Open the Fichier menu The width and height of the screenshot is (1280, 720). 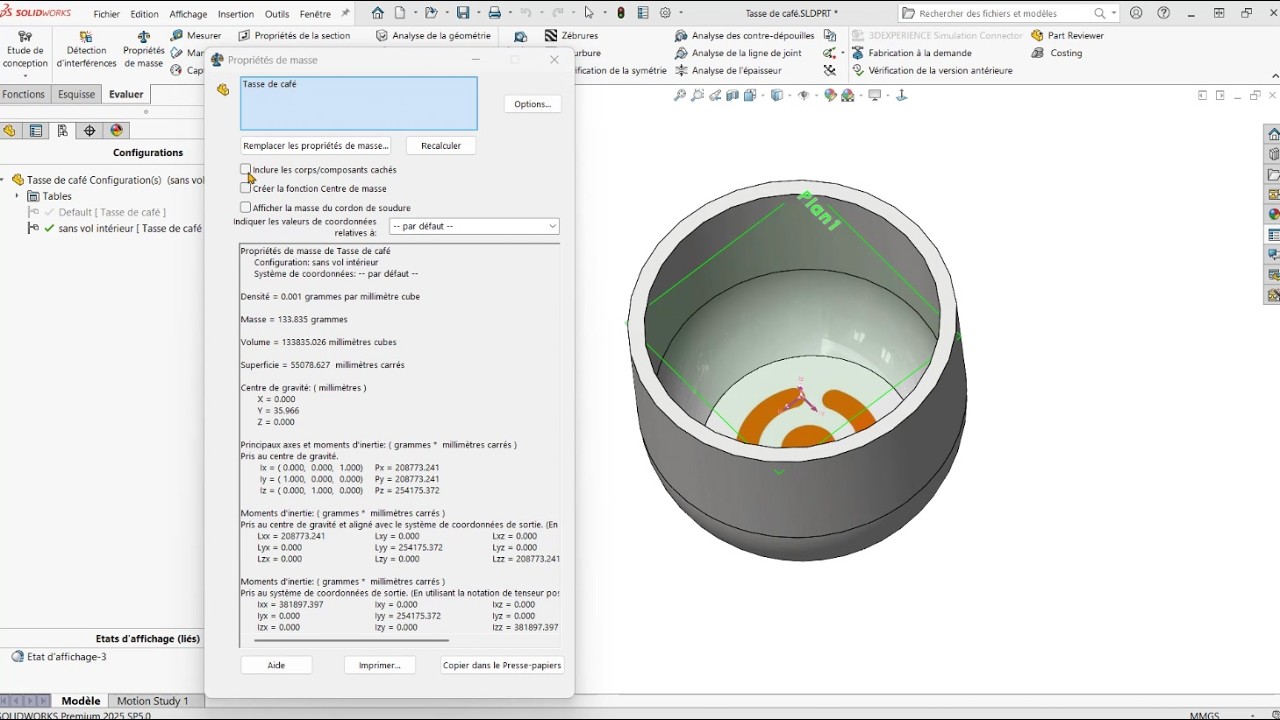[x=106, y=14]
